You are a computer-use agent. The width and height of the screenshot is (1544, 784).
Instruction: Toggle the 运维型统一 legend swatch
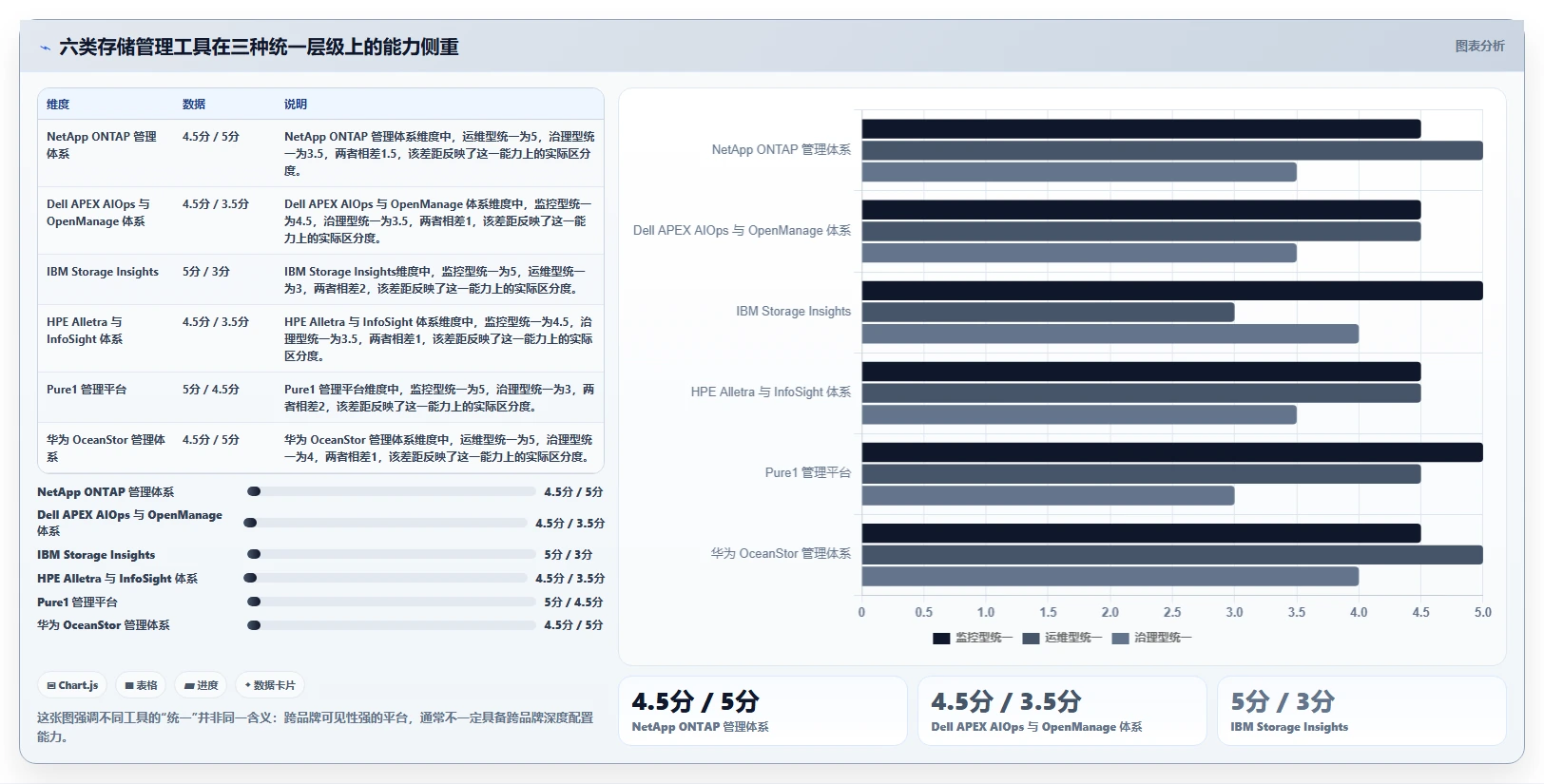[1031, 638]
